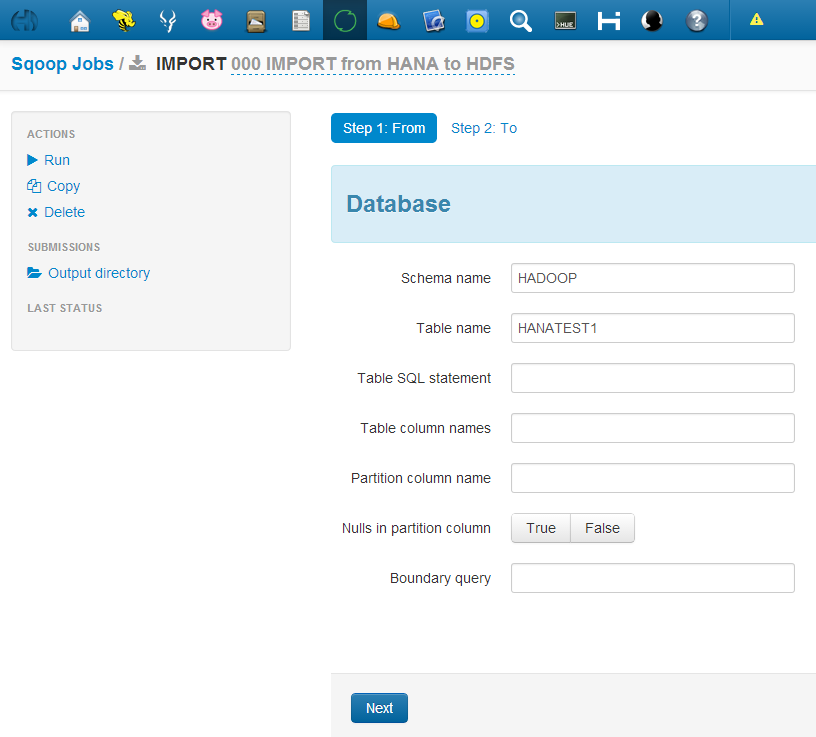This screenshot has height=737, width=816.
Task: Click the 'Nulls in partition column' label
Action: click(416, 528)
